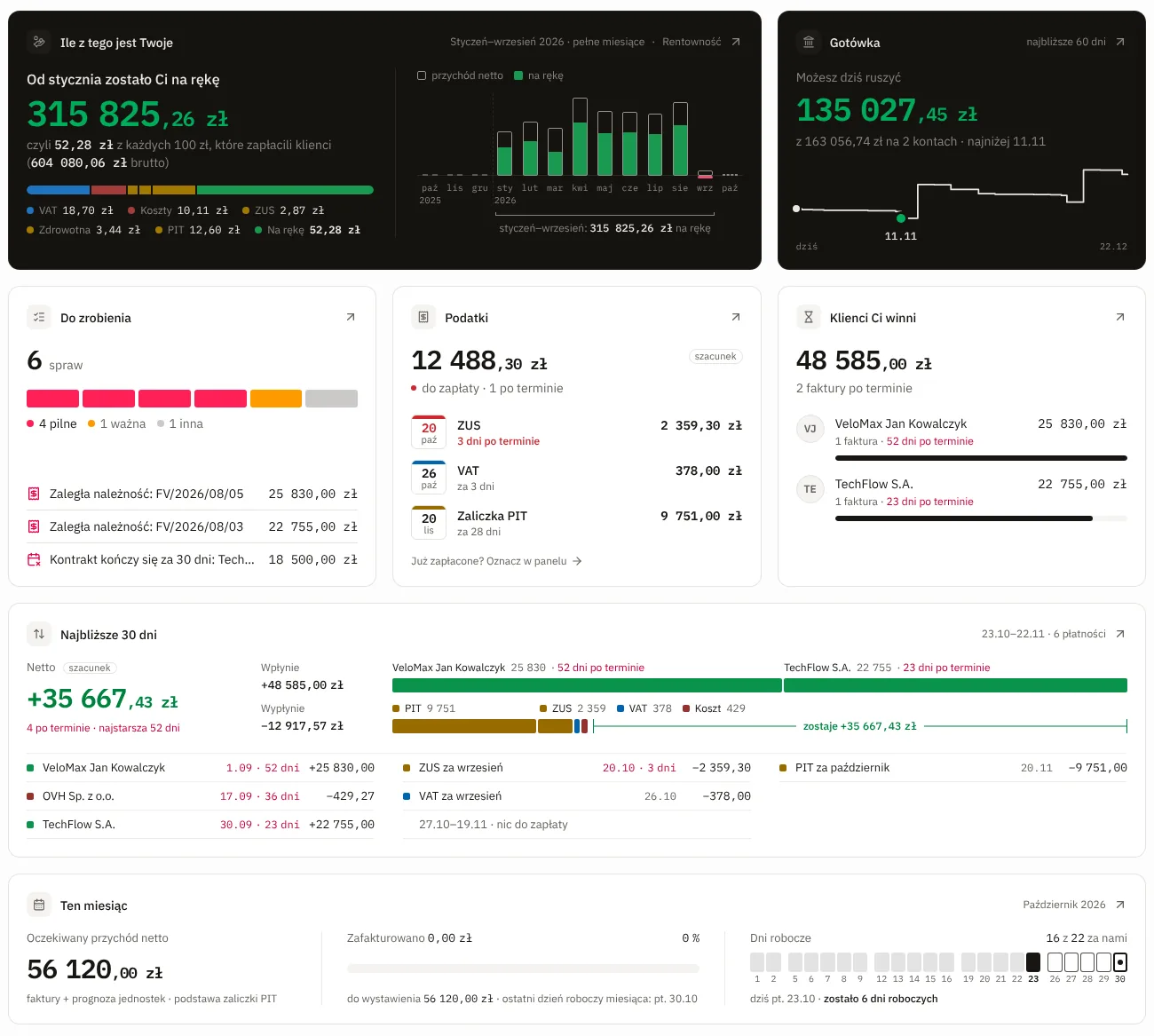Select working day 23 in Dni robocze

click(x=1033, y=961)
